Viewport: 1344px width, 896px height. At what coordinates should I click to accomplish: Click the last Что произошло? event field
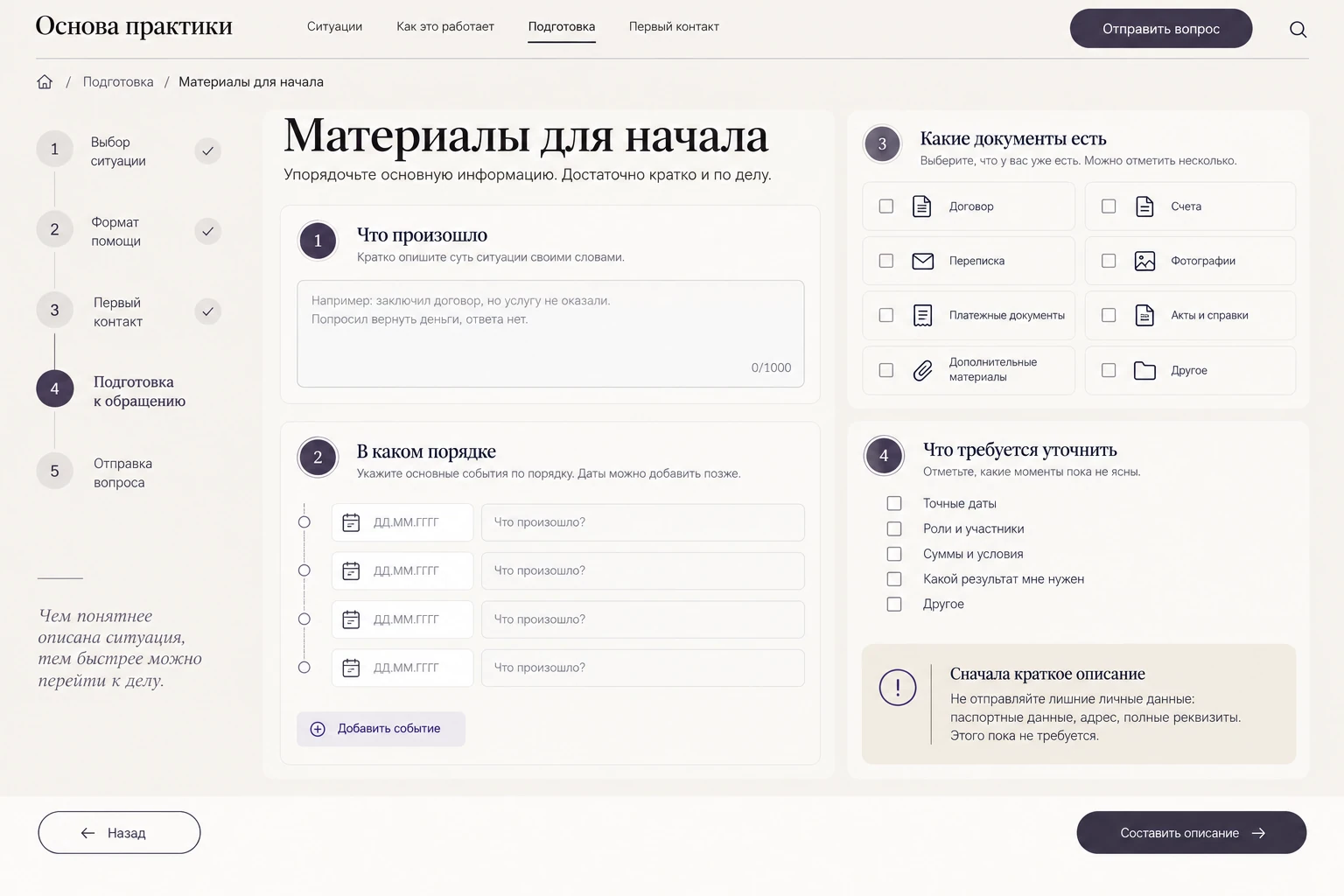point(643,668)
